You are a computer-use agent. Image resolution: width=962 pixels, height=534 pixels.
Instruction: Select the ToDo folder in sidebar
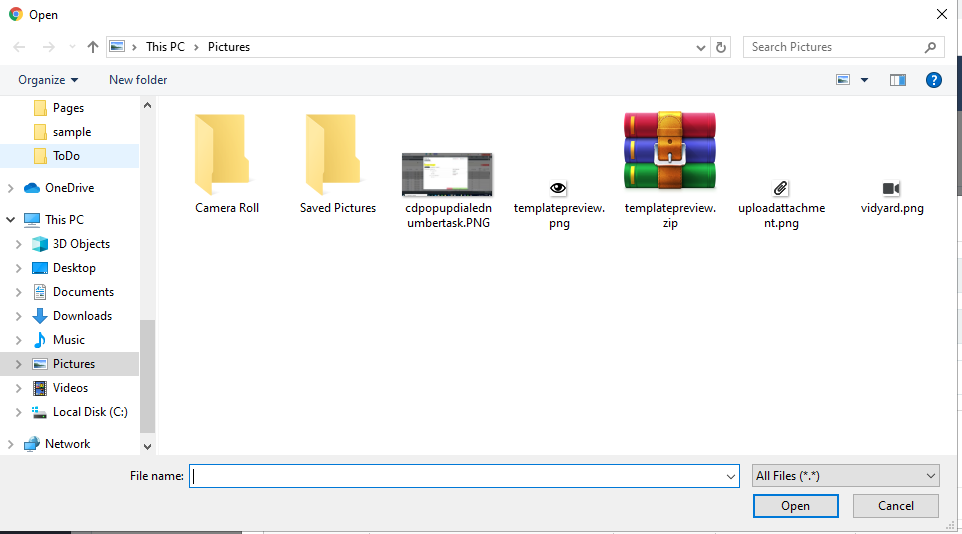[x=66, y=156]
